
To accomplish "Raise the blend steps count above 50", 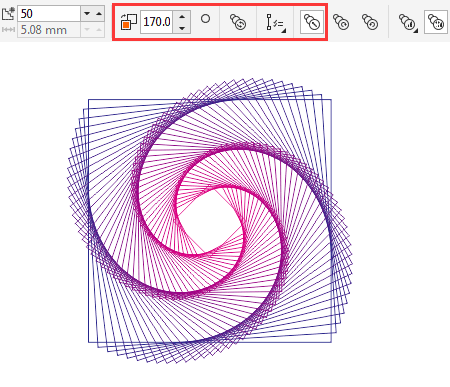I will point(99,14).
